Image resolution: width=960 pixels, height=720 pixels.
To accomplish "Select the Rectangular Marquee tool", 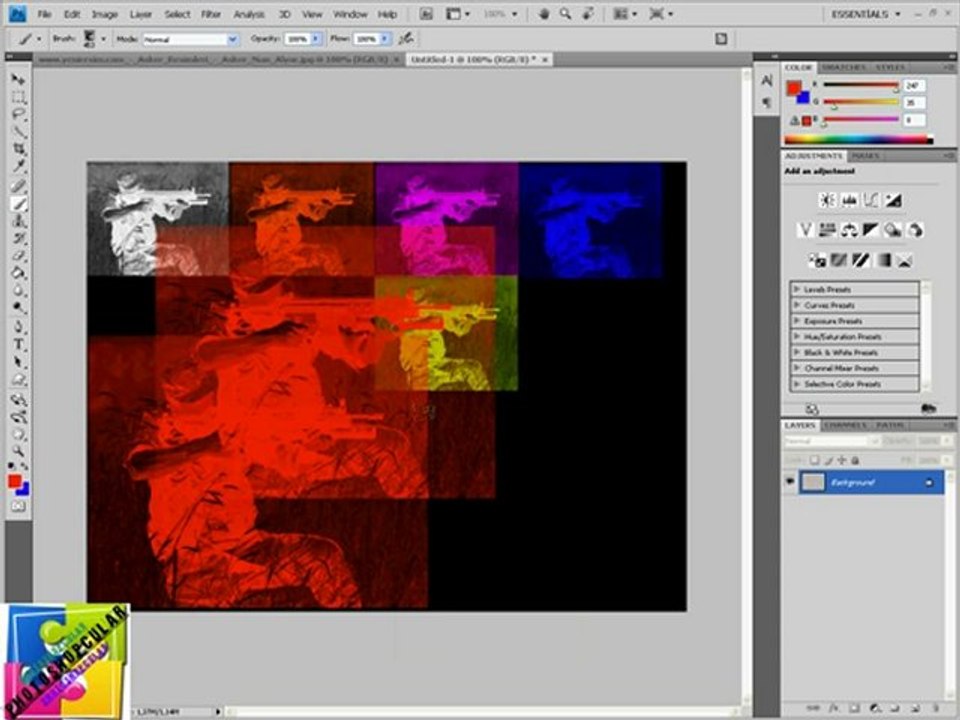I will click(x=18, y=97).
